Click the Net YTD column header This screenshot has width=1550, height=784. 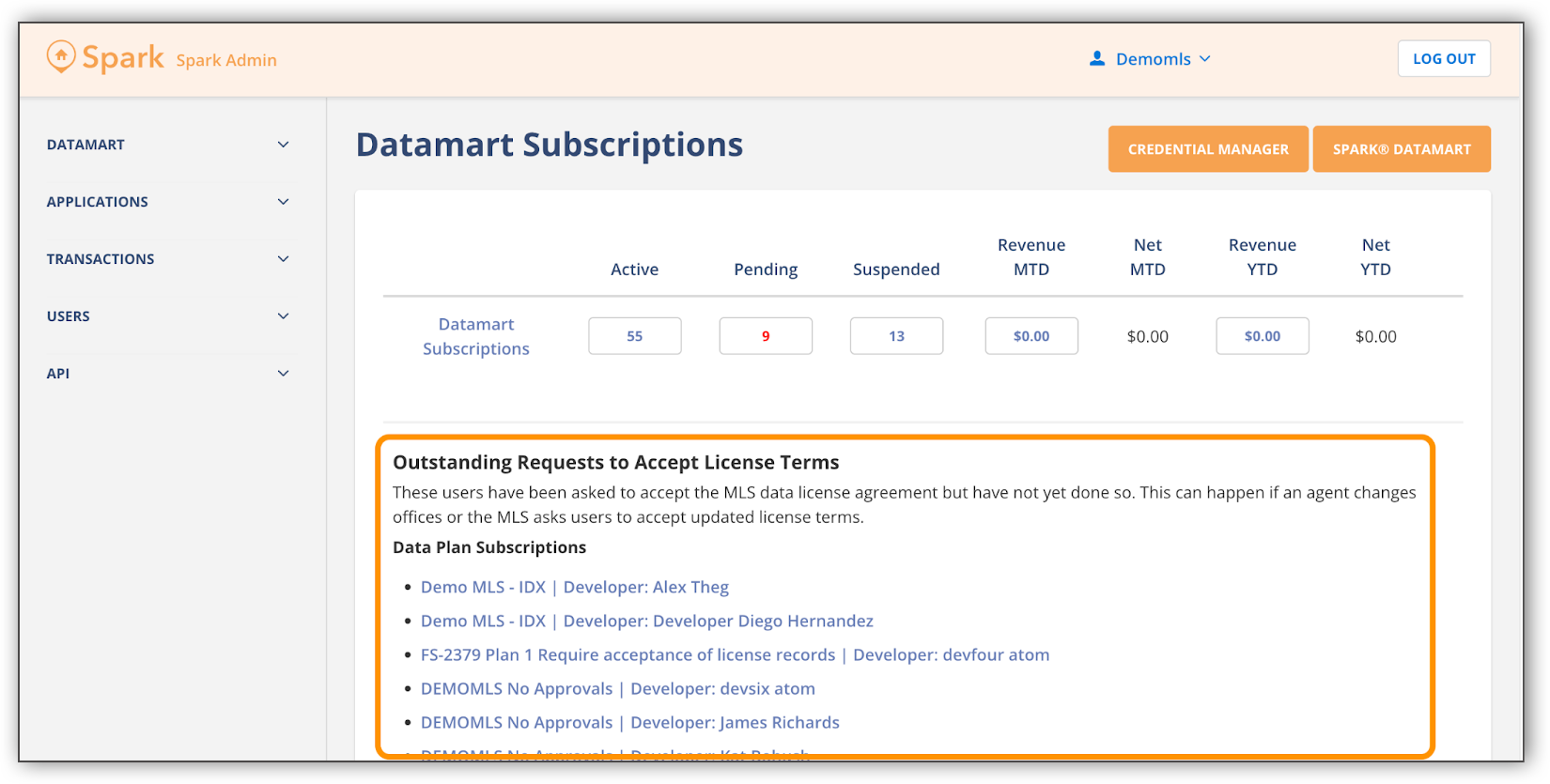pyautogui.click(x=1376, y=257)
